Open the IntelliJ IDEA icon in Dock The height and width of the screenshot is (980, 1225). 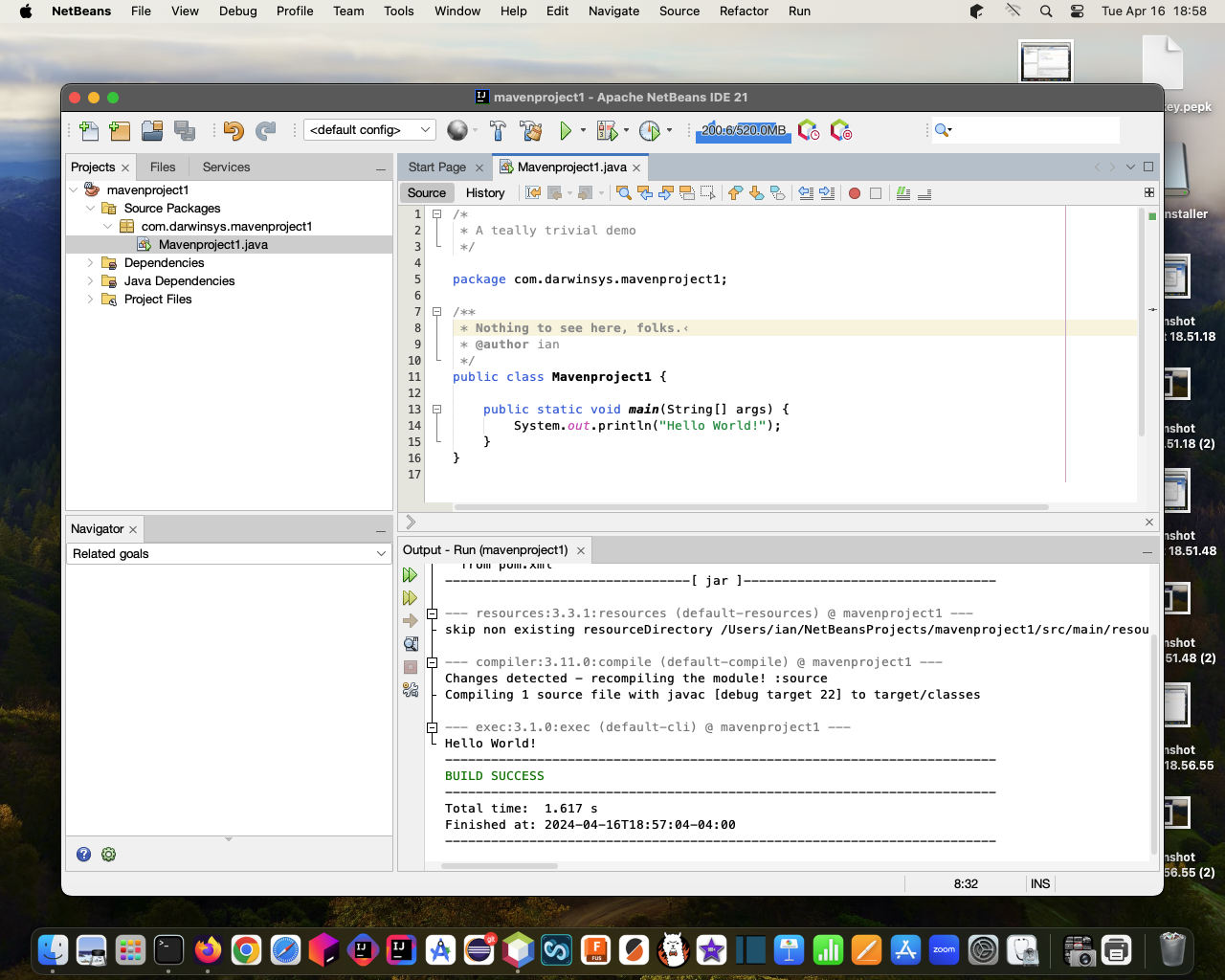[x=401, y=949]
